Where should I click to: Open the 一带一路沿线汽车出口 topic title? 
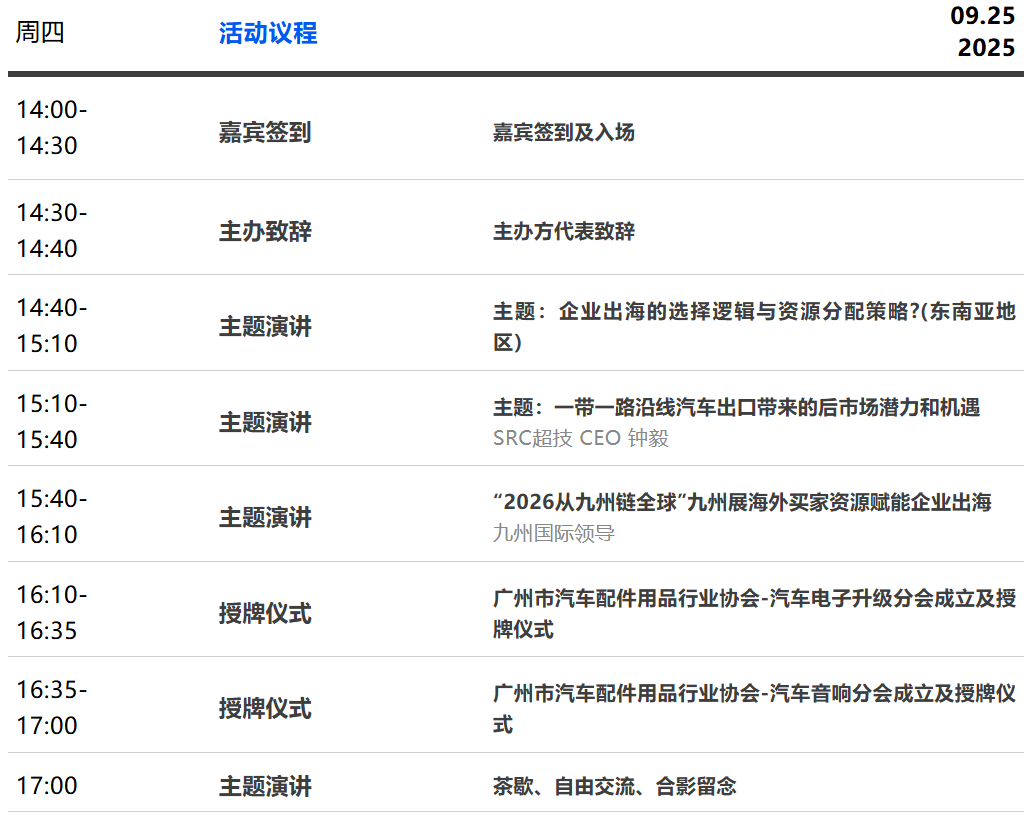(x=736, y=407)
